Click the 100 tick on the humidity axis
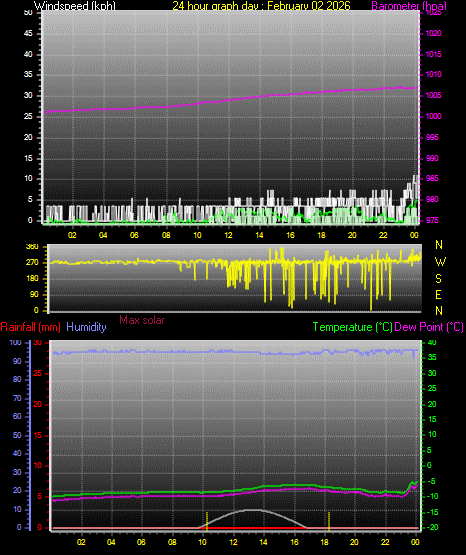The height and width of the screenshot is (555, 466). [16, 343]
